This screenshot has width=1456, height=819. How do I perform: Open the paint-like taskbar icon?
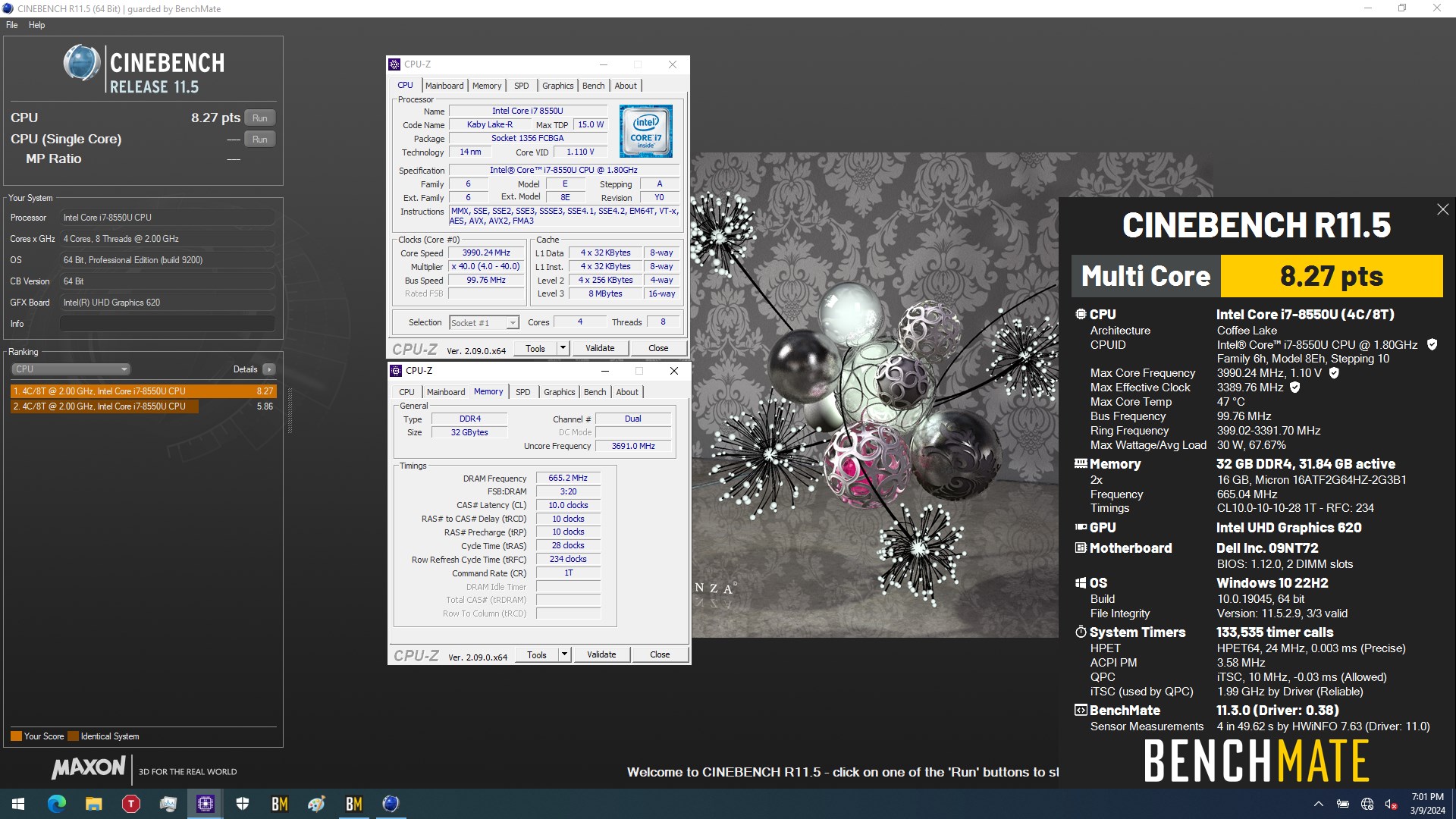point(317,804)
